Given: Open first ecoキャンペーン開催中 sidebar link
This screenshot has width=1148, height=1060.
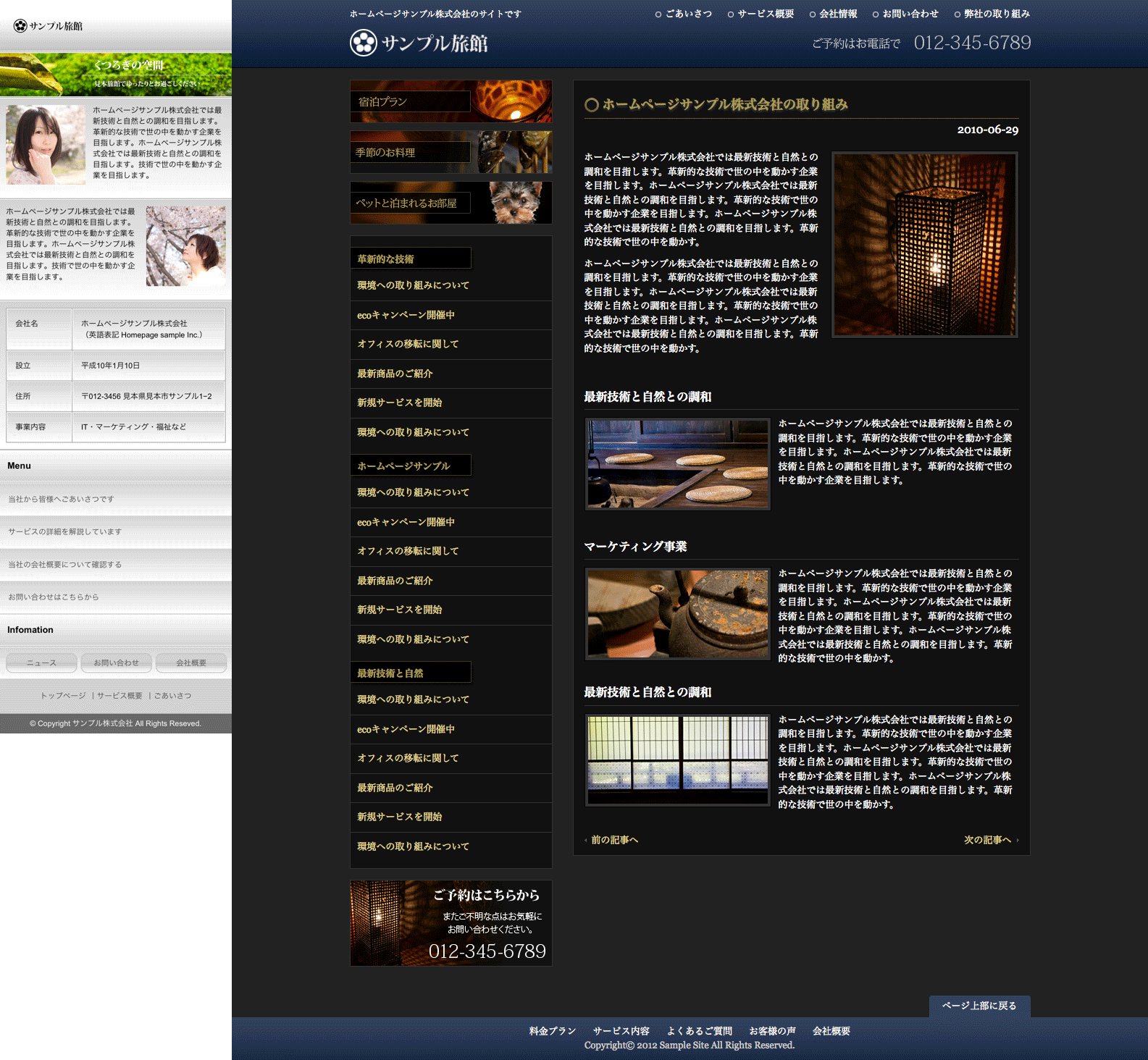Looking at the screenshot, I should (x=406, y=315).
